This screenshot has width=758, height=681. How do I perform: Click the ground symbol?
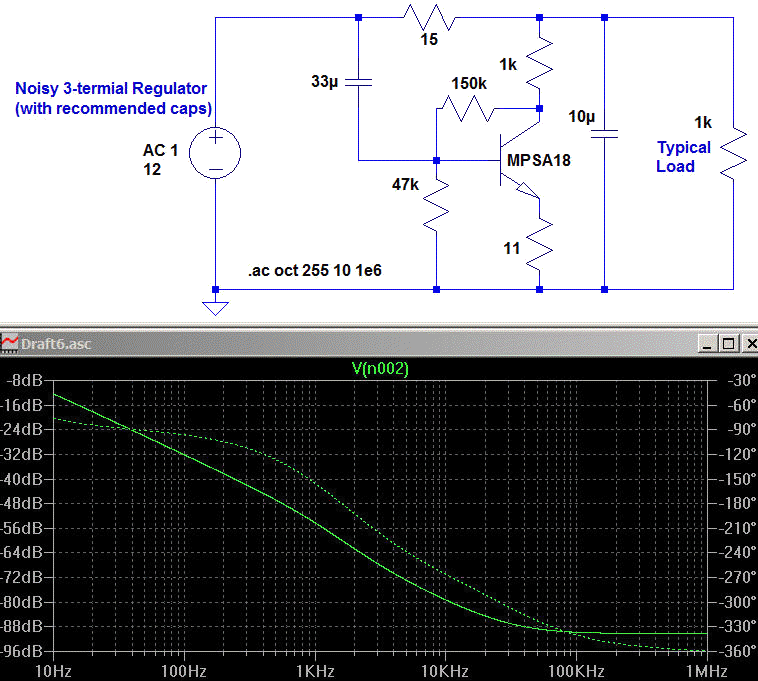click(215, 307)
